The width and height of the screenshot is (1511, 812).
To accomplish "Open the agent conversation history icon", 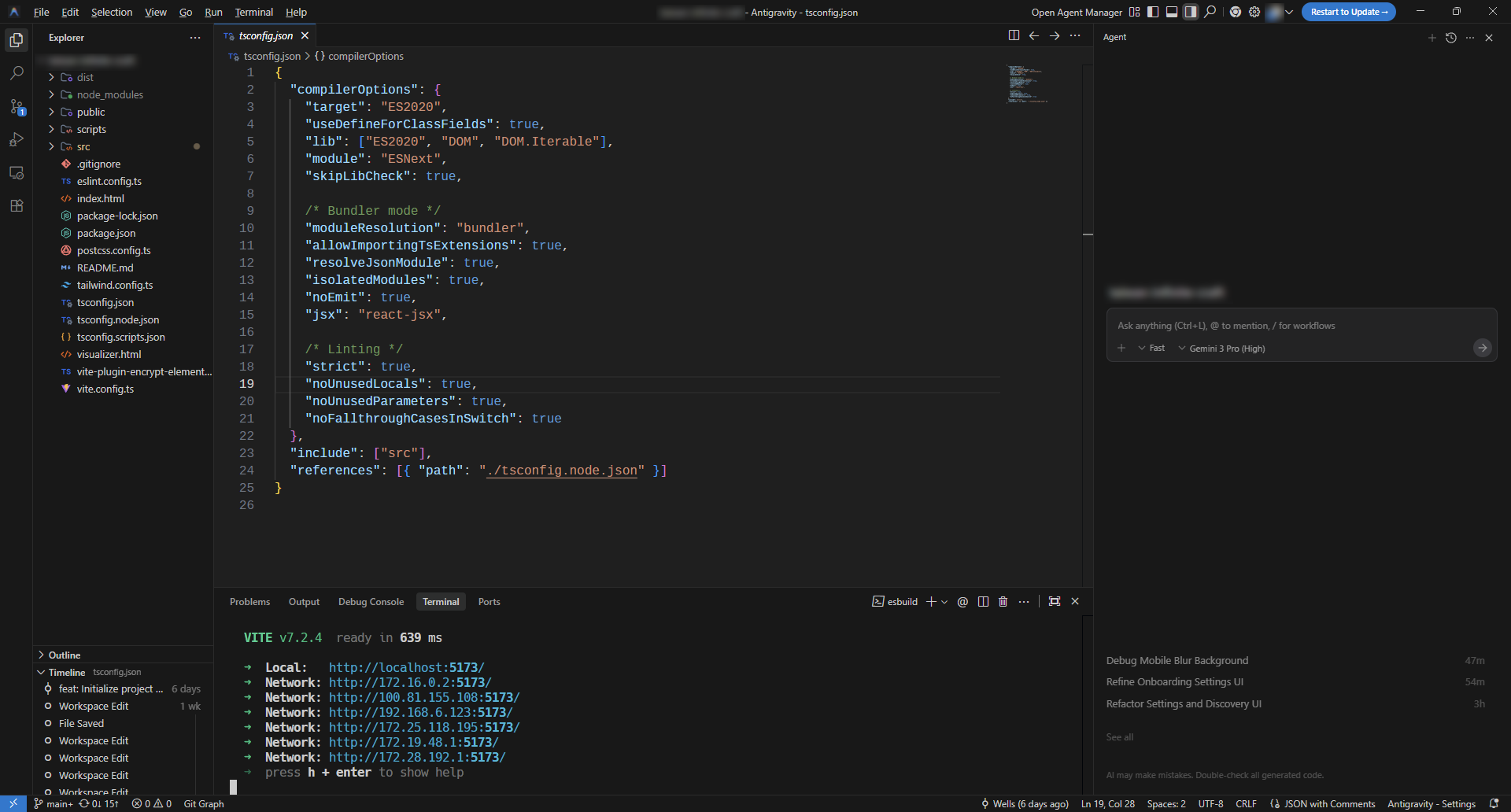I will (x=1451, y=38).
